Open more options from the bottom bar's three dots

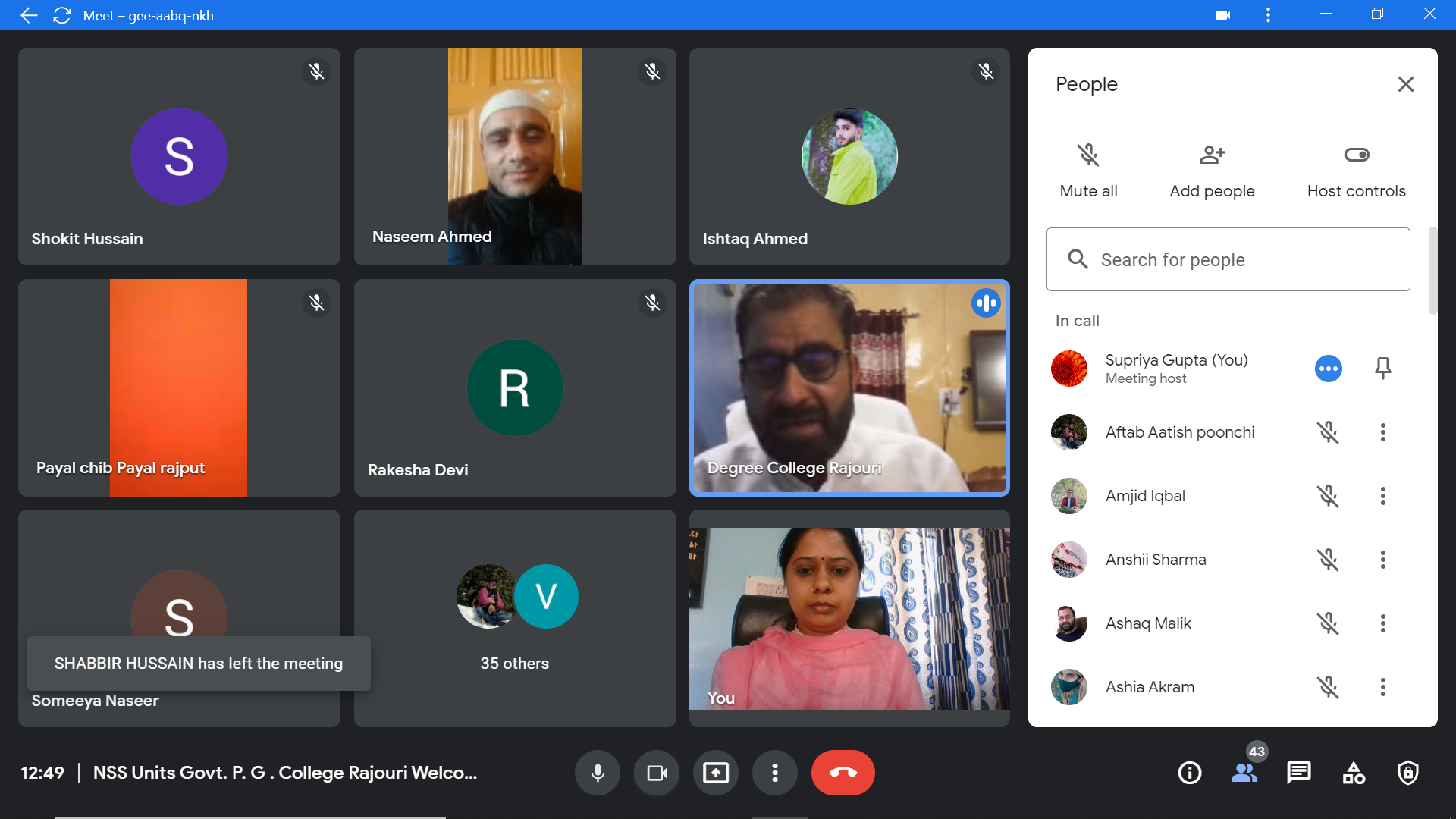click(x=774, y=773)
